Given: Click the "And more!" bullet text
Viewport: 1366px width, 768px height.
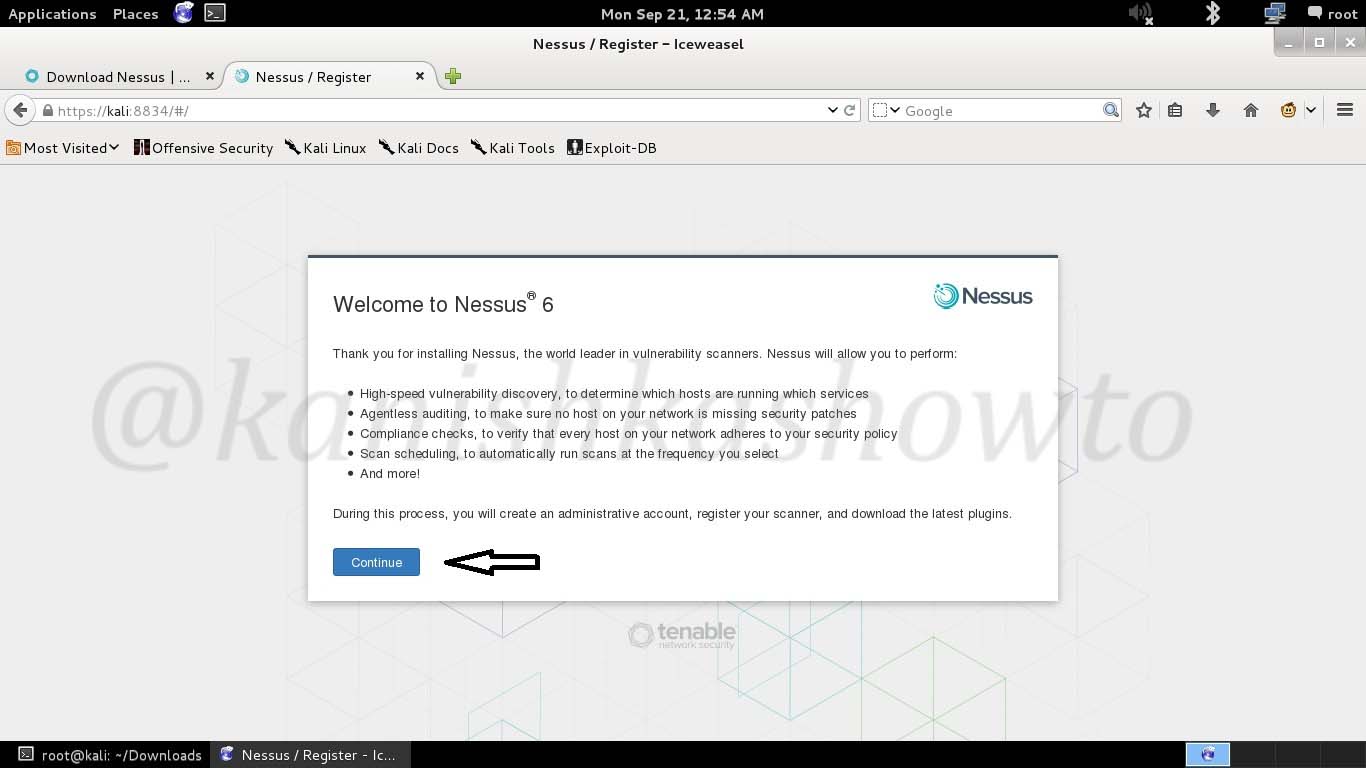Looking at the screenshot, I should tap(390, 474).
